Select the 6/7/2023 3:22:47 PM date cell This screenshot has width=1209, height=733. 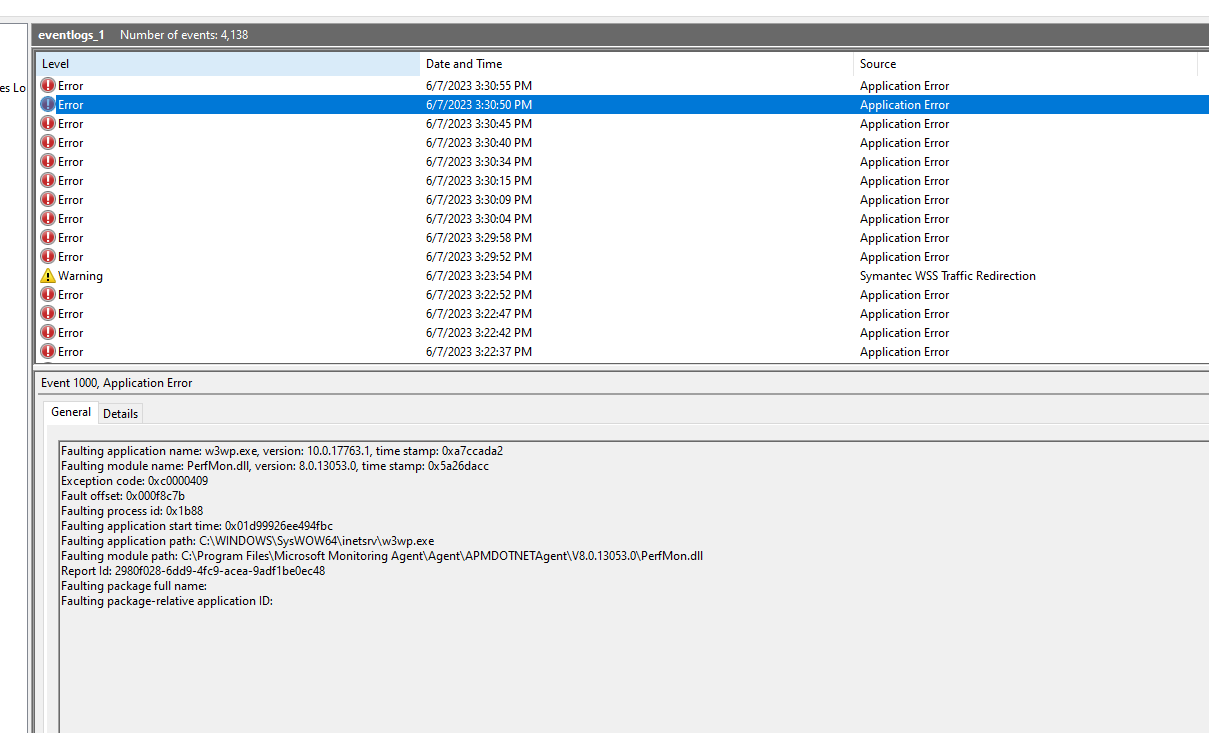(479, 314)
